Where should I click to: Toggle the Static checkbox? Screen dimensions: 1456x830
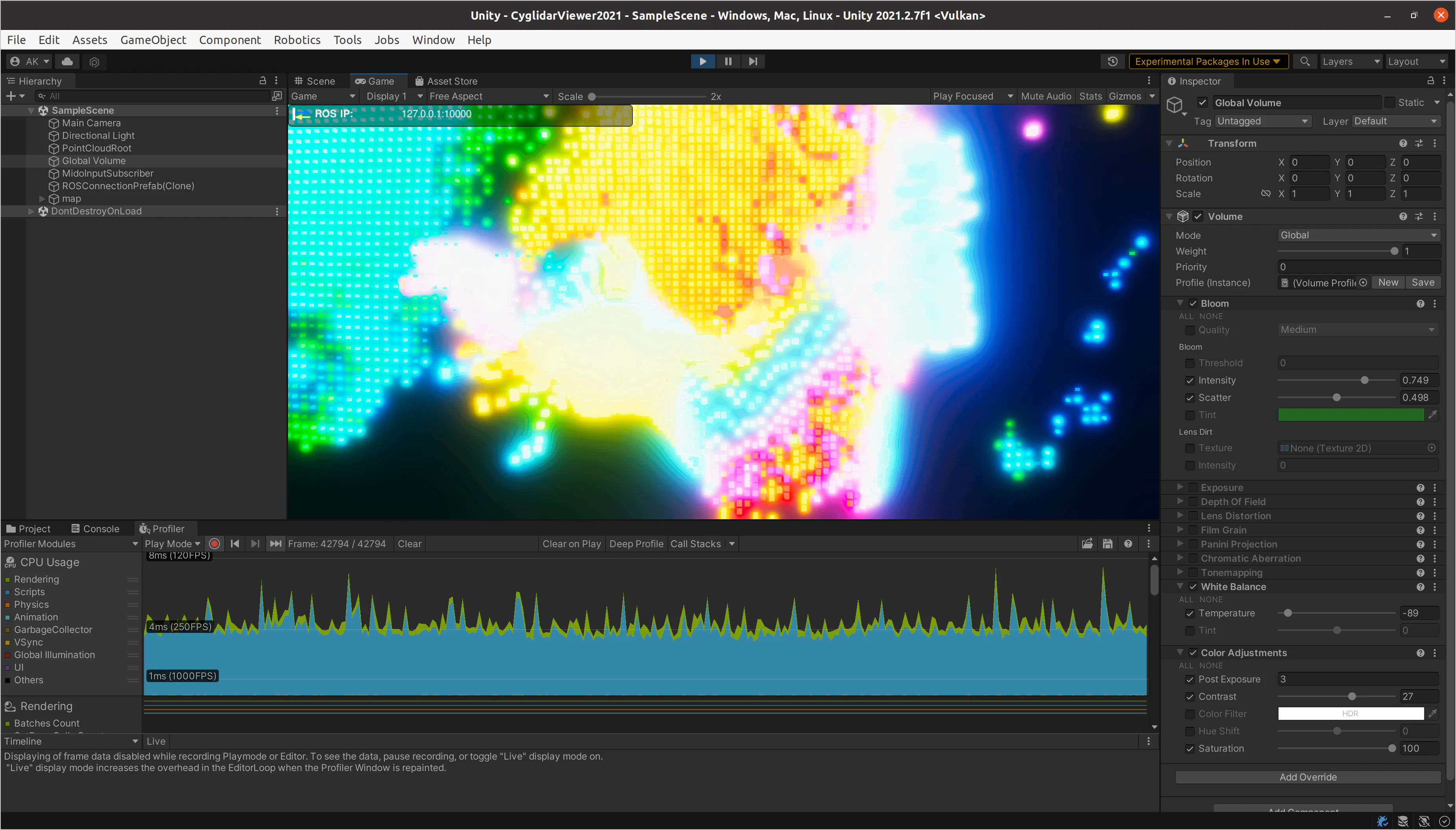(x=1389, y=103)
